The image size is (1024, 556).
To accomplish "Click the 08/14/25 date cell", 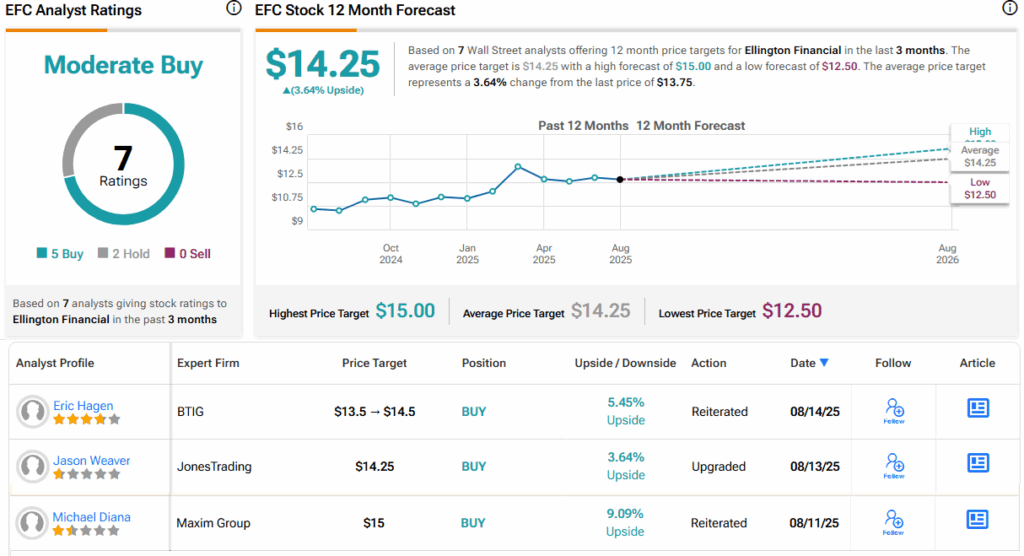I will [815, 412].
